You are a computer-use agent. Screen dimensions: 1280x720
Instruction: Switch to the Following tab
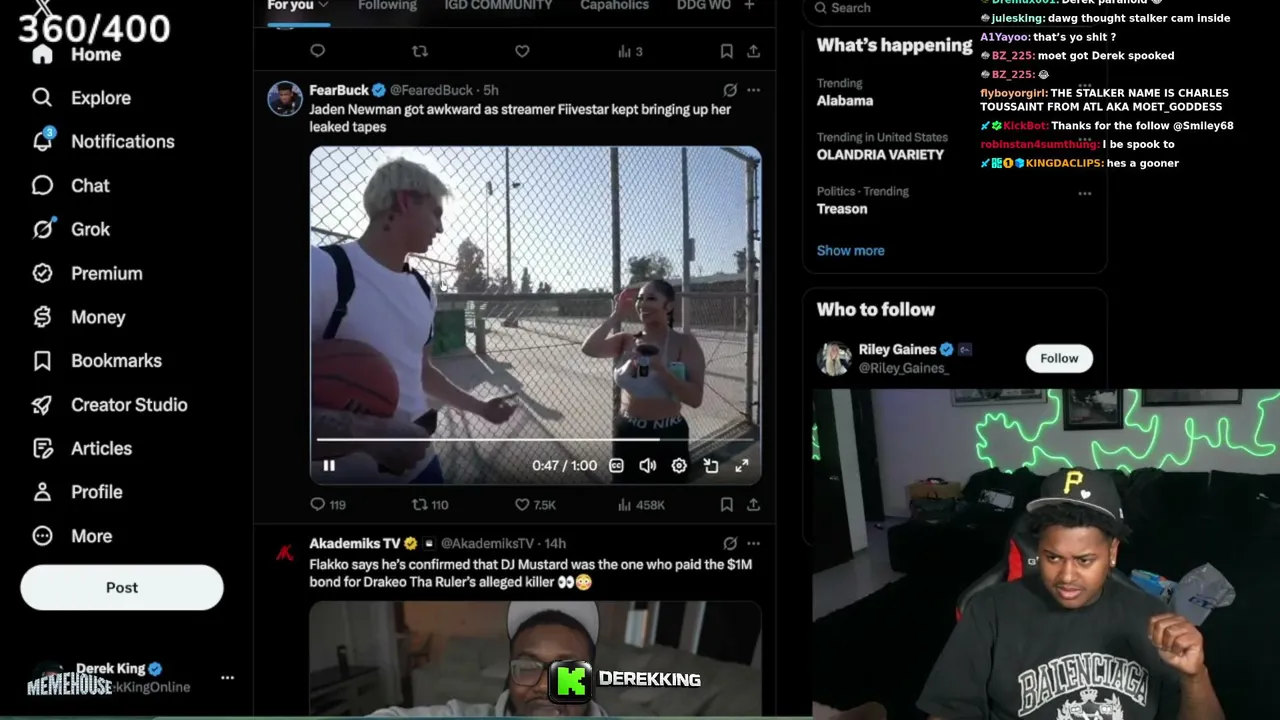(x=387, y=6)
